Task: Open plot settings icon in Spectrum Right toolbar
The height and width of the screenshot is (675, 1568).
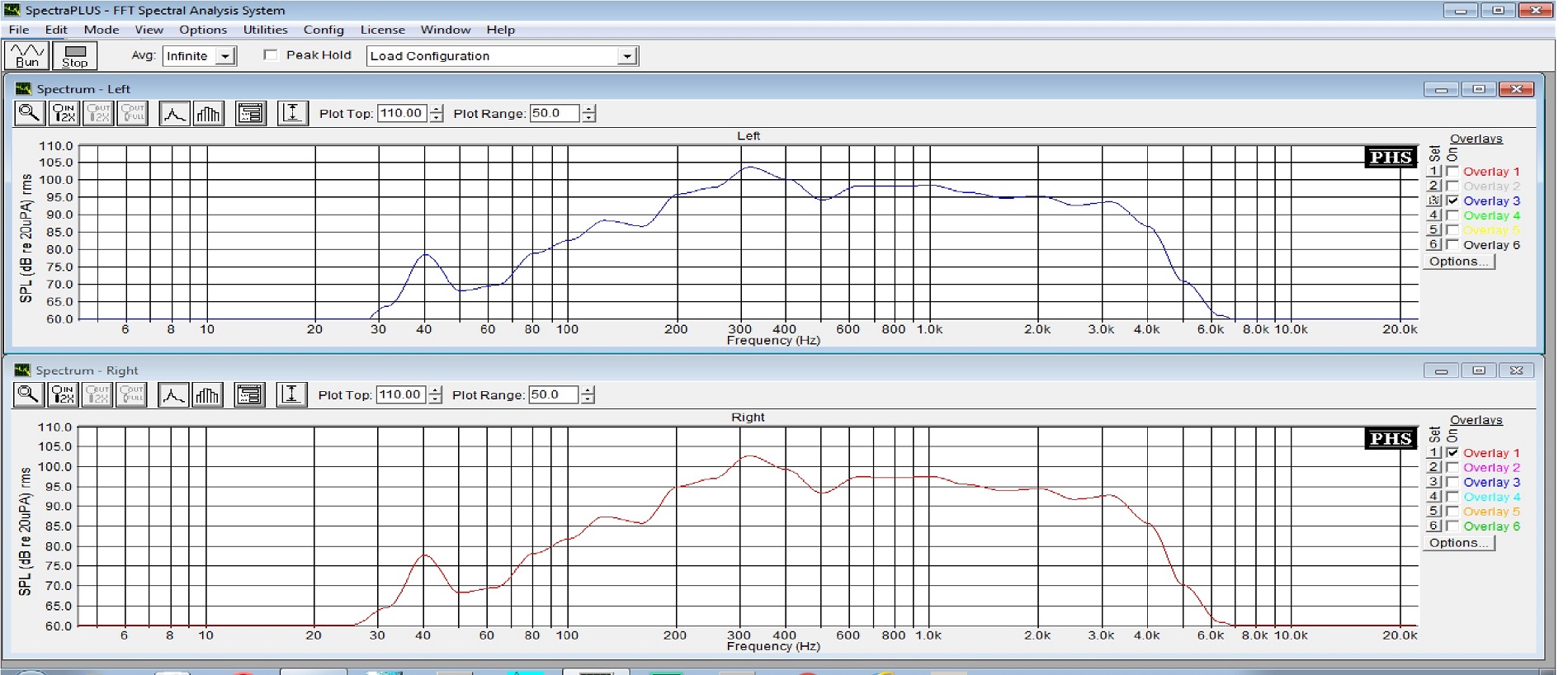Action: (249, 395)
